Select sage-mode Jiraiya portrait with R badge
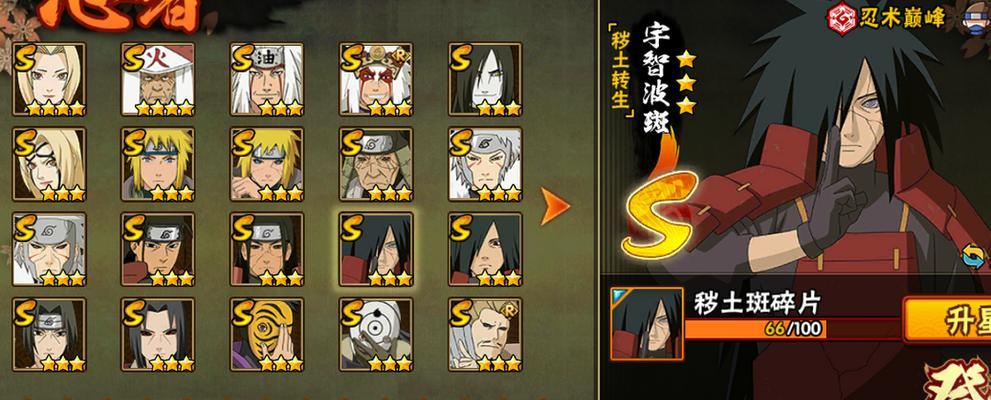The image size is (991, 400). [x=376, y=80]
